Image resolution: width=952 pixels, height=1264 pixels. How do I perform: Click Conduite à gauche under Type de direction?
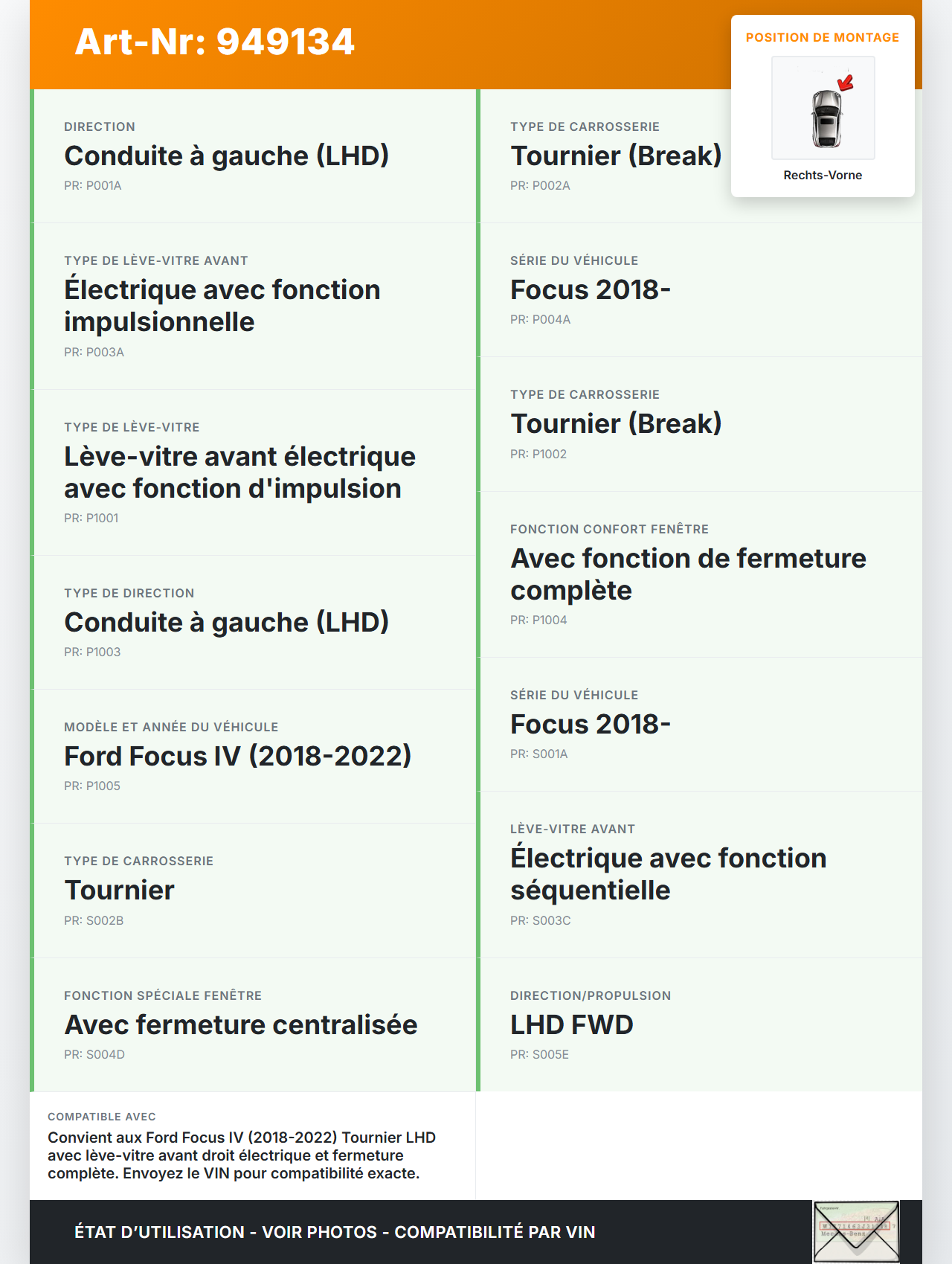[x=226, y=622]
